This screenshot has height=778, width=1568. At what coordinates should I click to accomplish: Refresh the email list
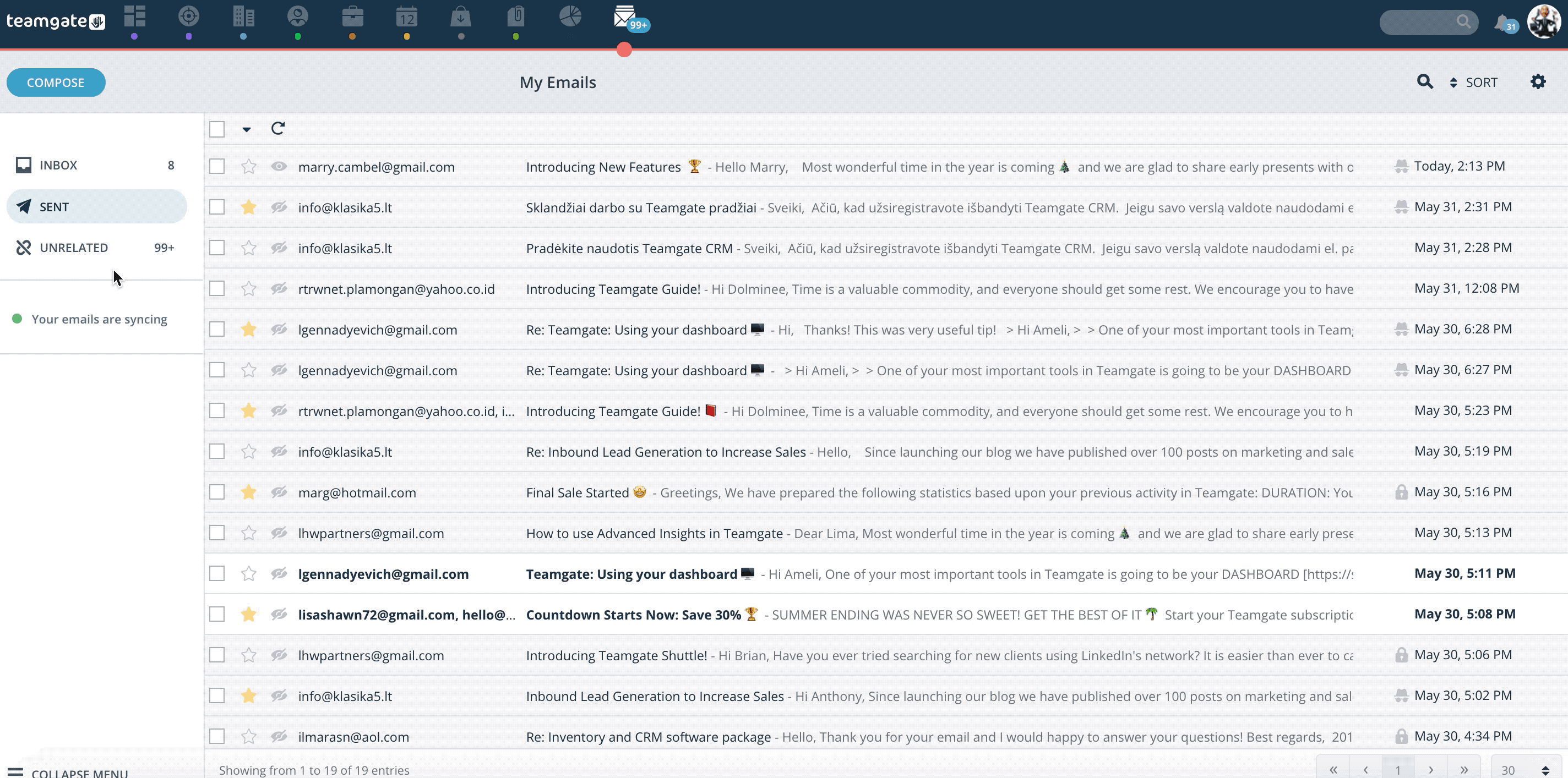coord(278,128)
